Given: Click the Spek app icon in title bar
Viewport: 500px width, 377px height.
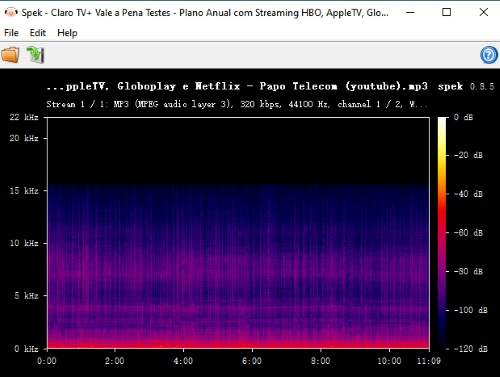Looking at the screenshot, I should click(x=11, y=13).
